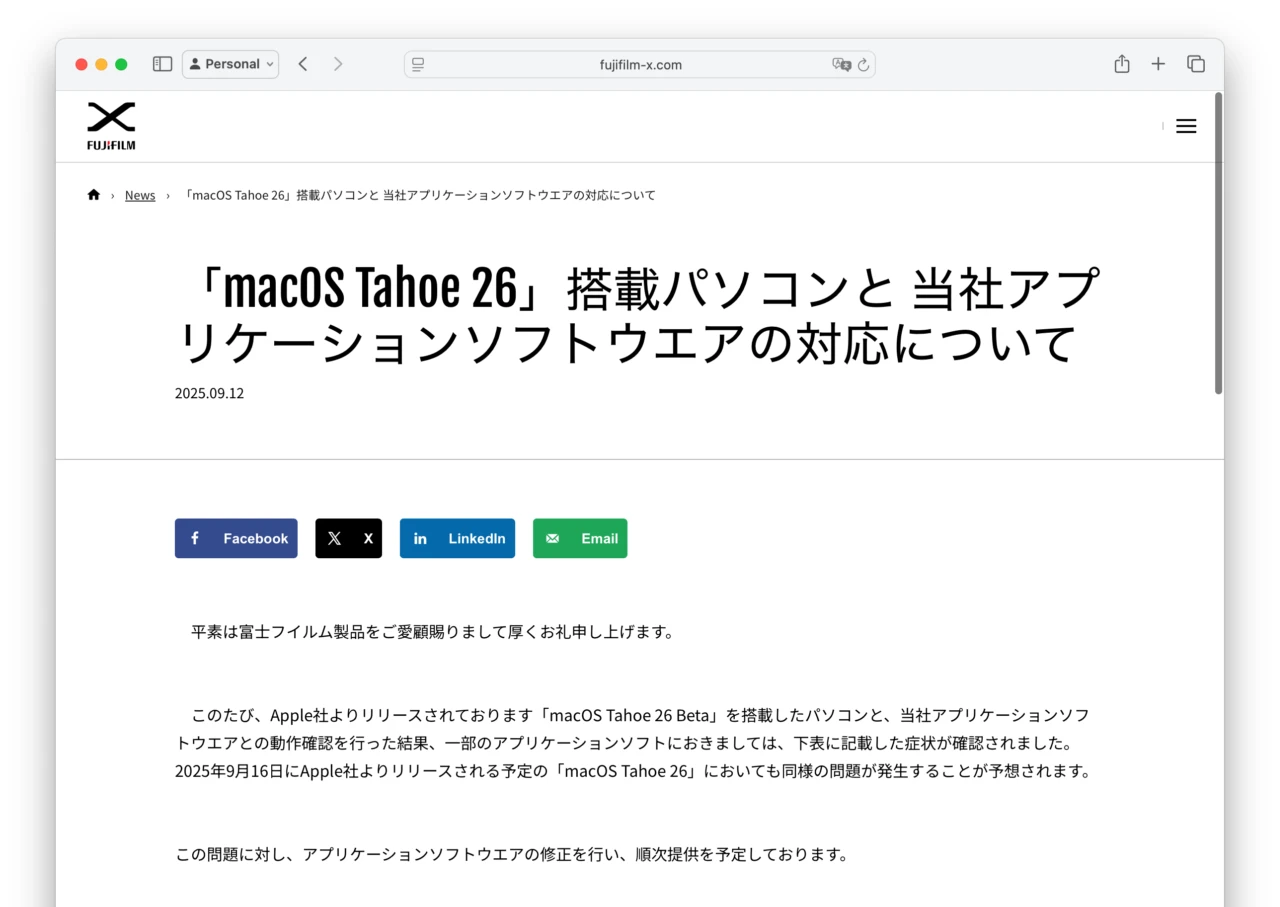Click the address bar to edit the URL
This screenshot has height=907, width=1280.
coord(640,64)
